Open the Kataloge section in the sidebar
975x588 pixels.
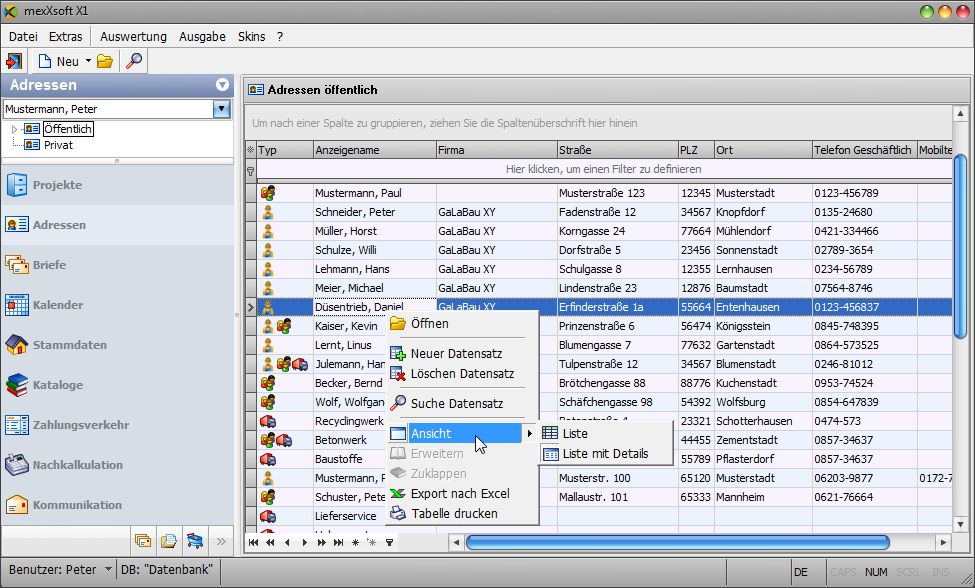point(118,385)
